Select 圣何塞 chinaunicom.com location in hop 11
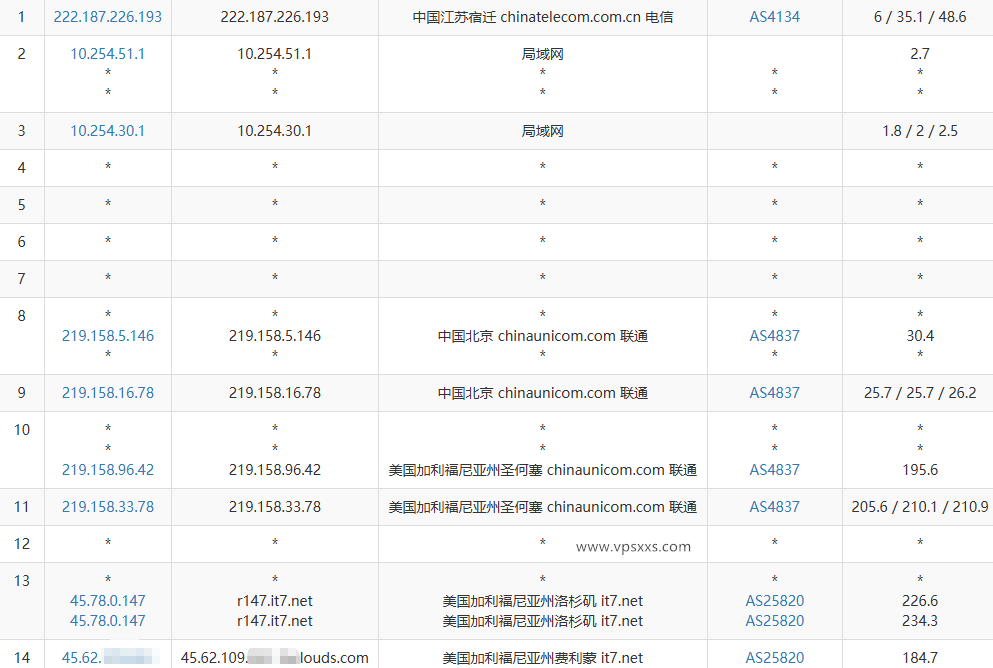993x668 pixels. (x=543, y=507)
